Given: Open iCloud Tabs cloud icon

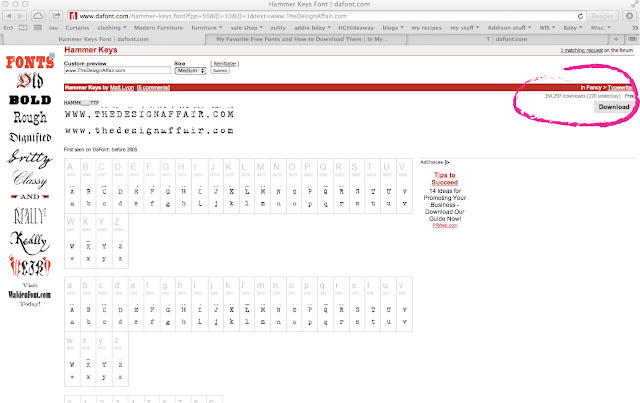Looking at the screenshot, I should tap(38, 16).
